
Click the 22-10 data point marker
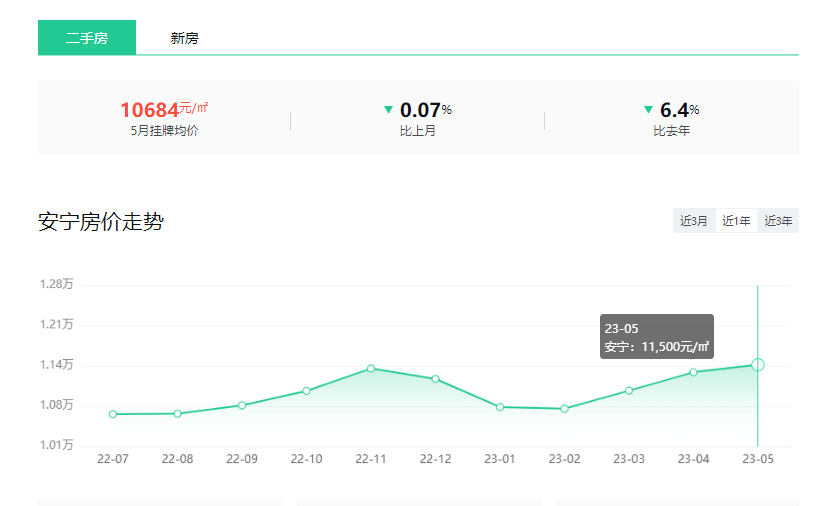(x=306, y=391)
